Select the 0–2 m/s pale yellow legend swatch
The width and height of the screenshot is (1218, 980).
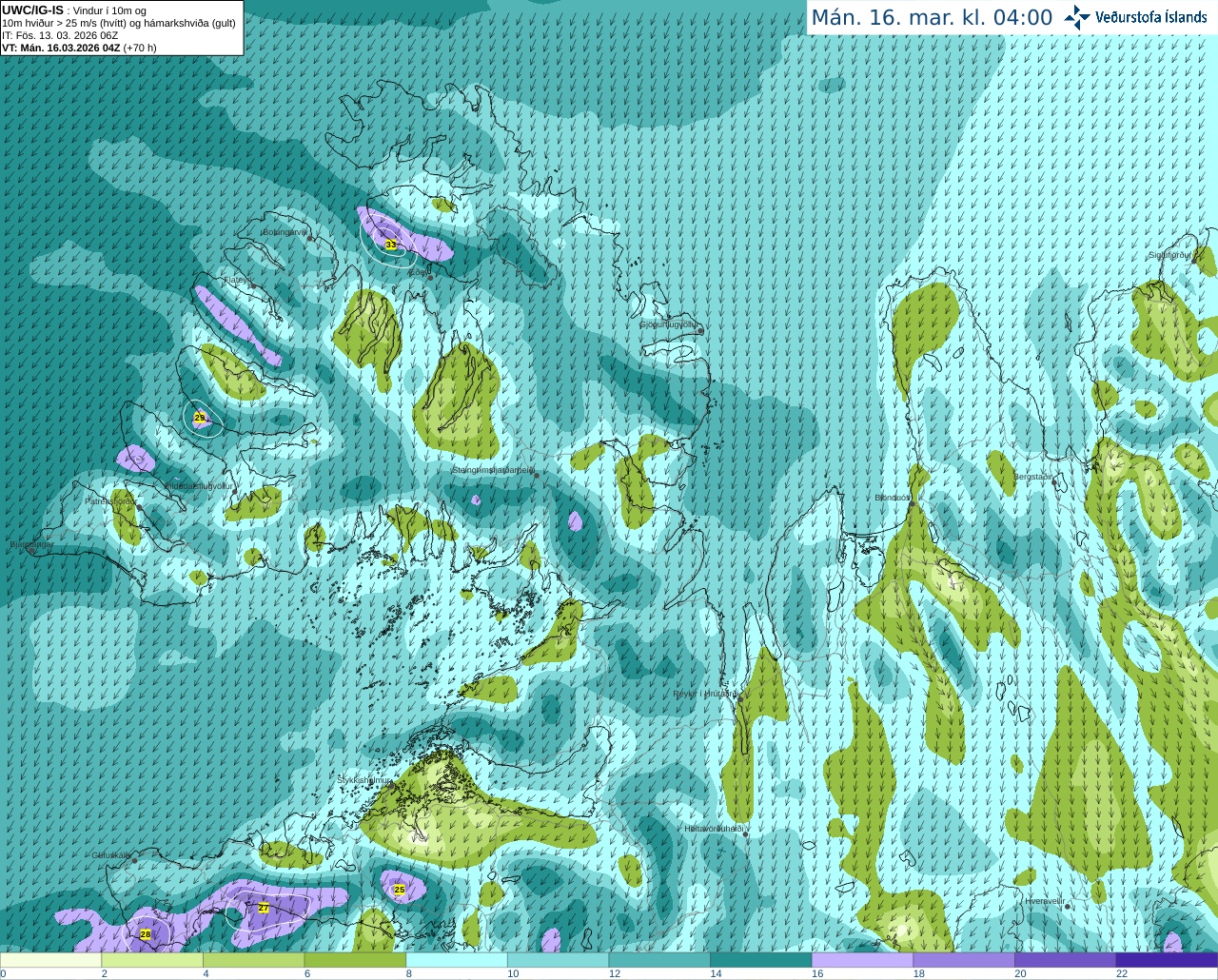point(50,960)
